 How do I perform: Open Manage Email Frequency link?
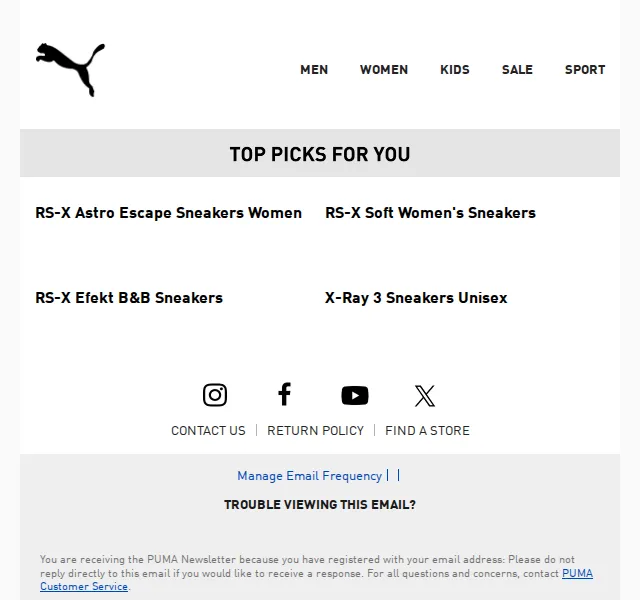coord(309,476)
